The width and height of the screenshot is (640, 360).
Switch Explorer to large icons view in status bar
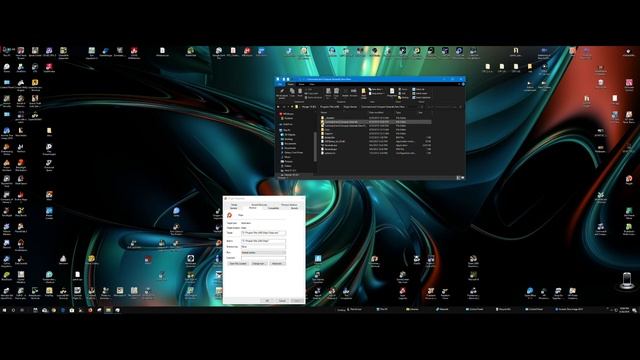[462, 178]
